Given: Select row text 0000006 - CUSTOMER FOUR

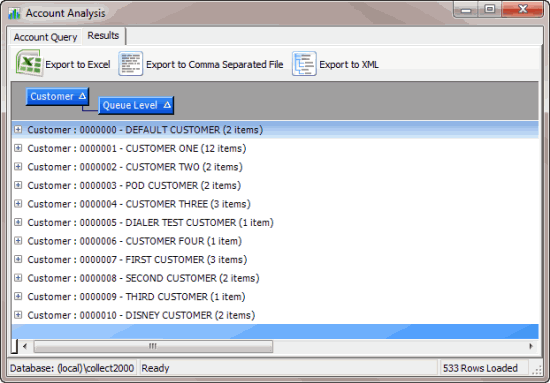Looking at the screenshot, I should [142, 241].
